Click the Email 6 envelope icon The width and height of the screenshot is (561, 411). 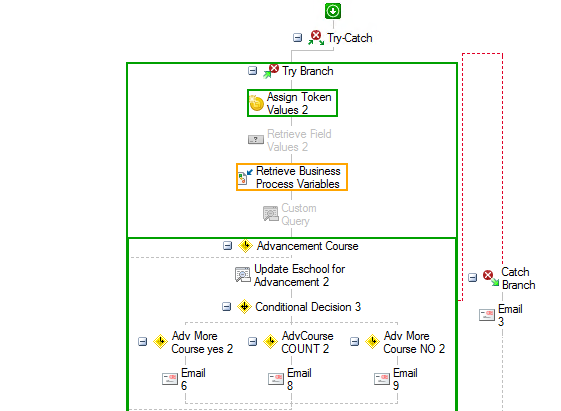[170, 379]
